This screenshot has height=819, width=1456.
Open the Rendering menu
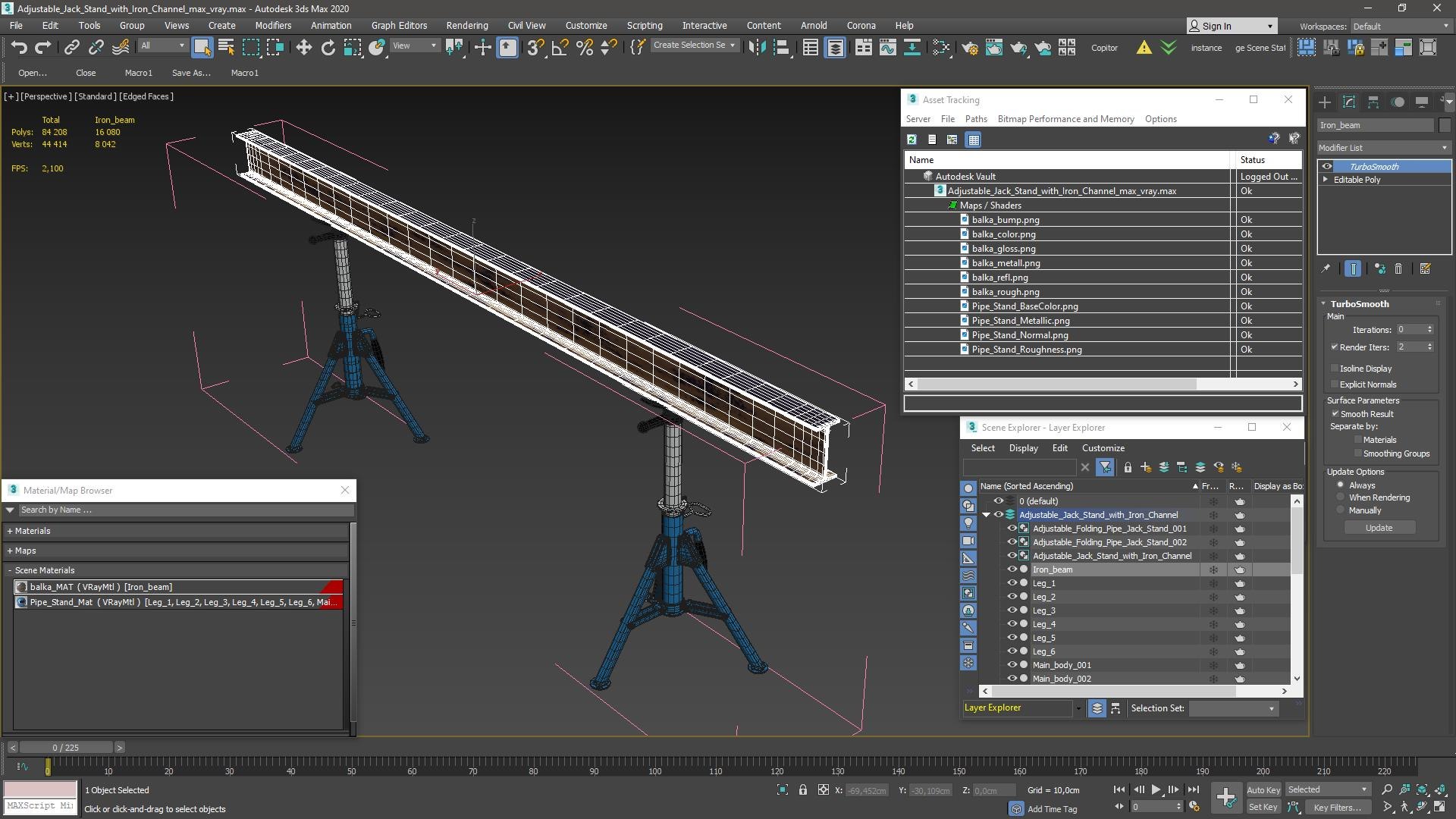tap(466, 25)
